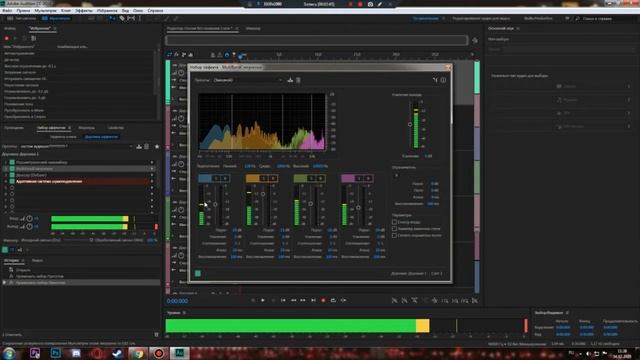Solo the green high-mid band

[311, 178]
